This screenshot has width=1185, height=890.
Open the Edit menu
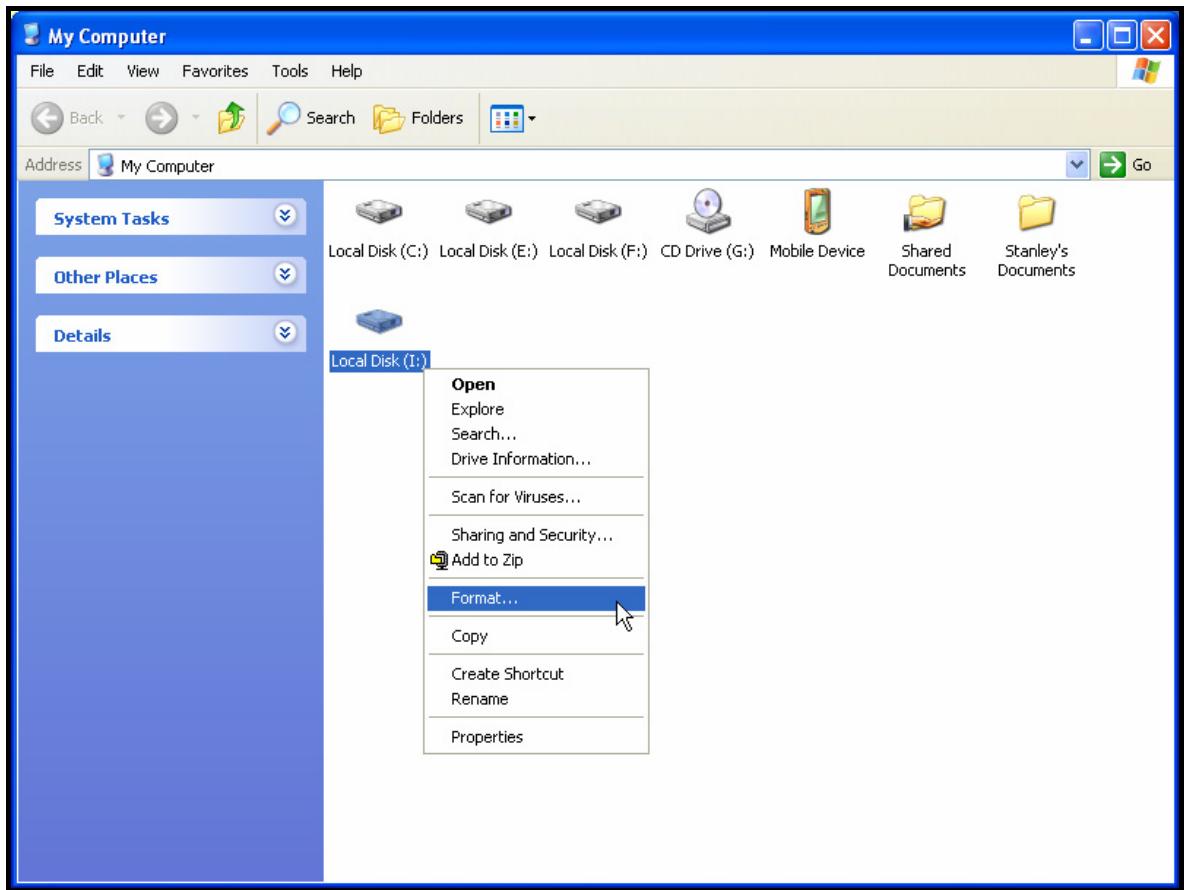90,71
